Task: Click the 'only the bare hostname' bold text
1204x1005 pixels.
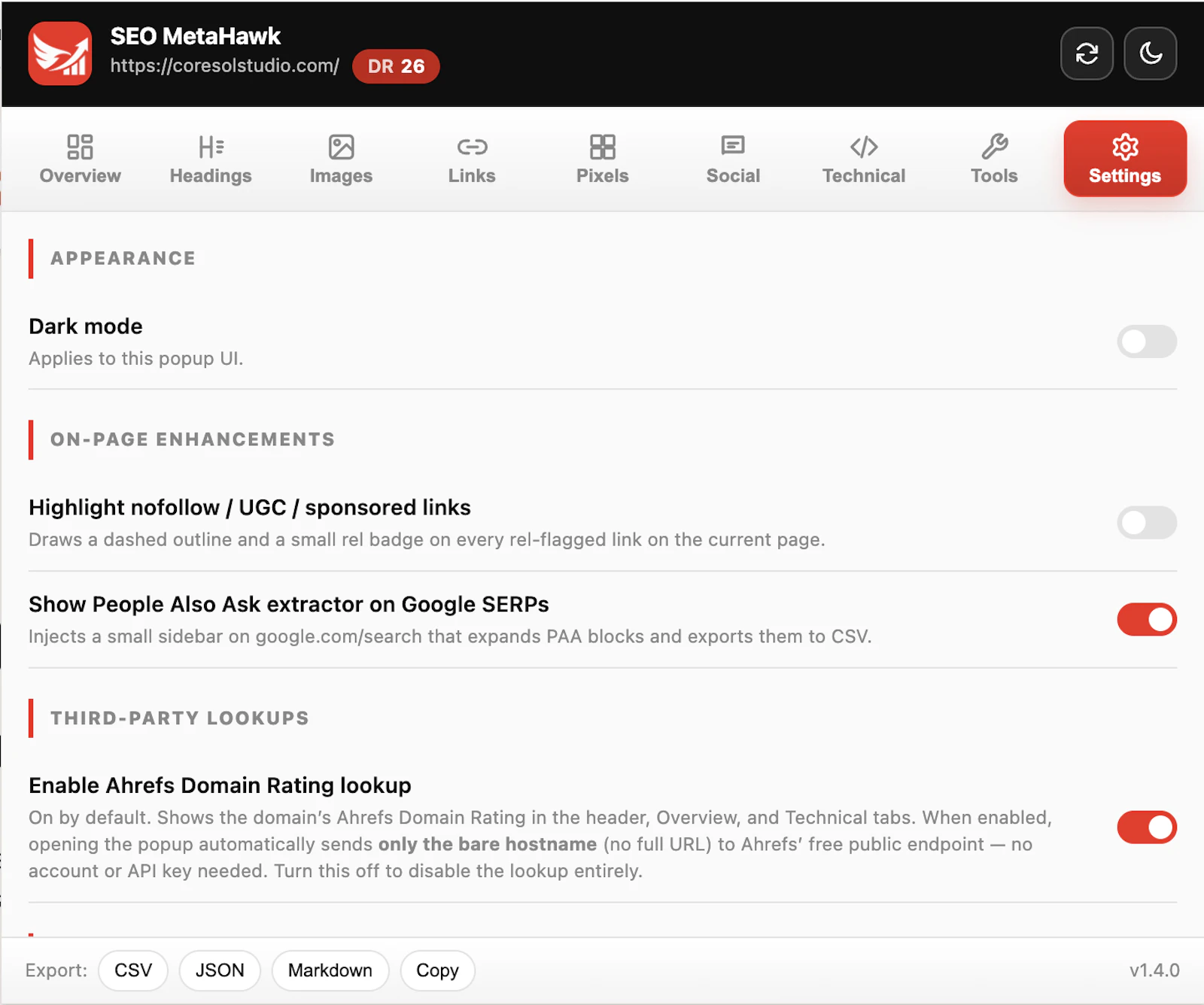Action: point(488,844)
